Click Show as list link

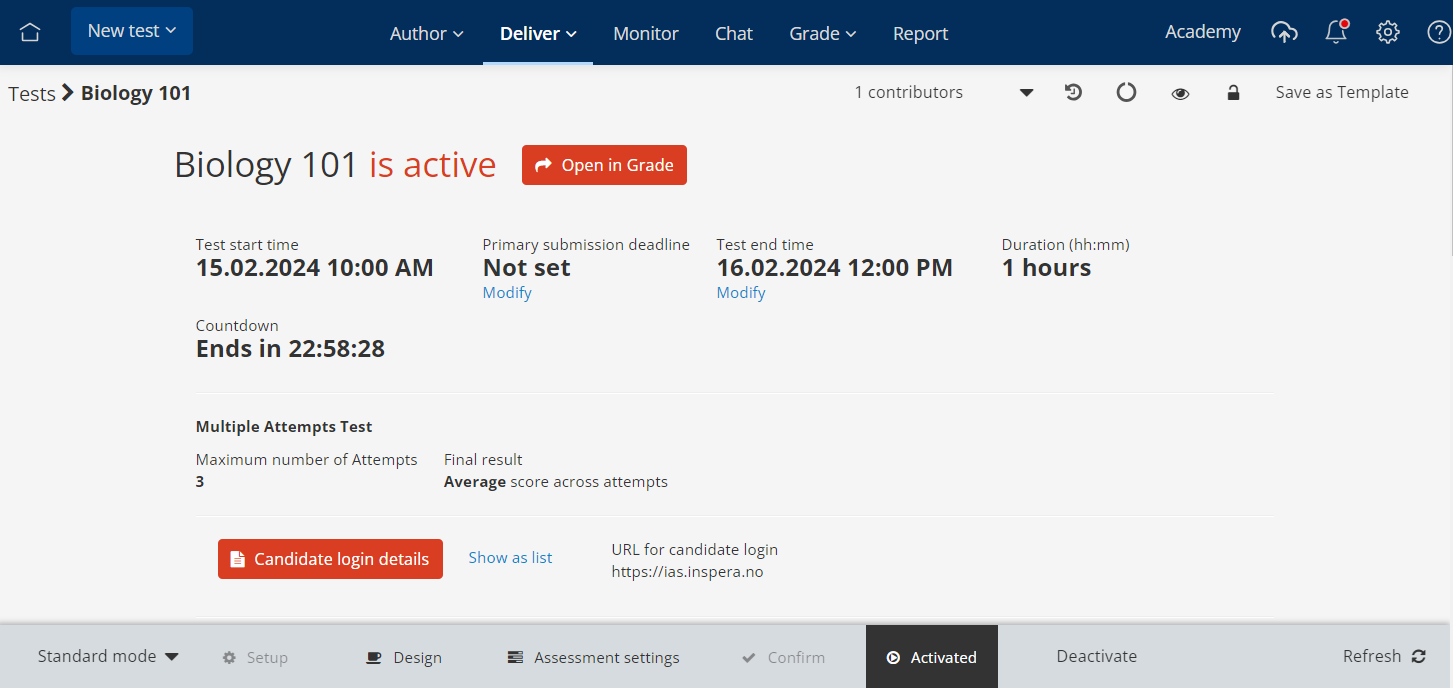pyautogui.click(x=510, y=558)
